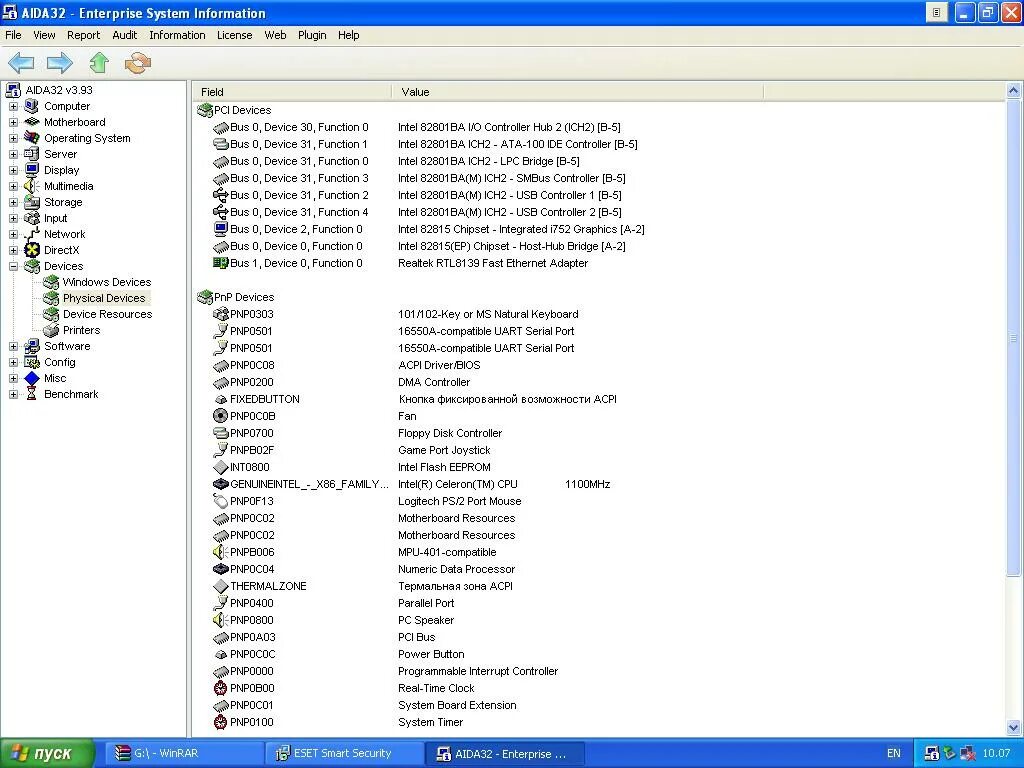Image resolution: width=1024 pixels, height=768 pixels.
Task: Select the Config icon in the tree
Action: click(31, 362)
